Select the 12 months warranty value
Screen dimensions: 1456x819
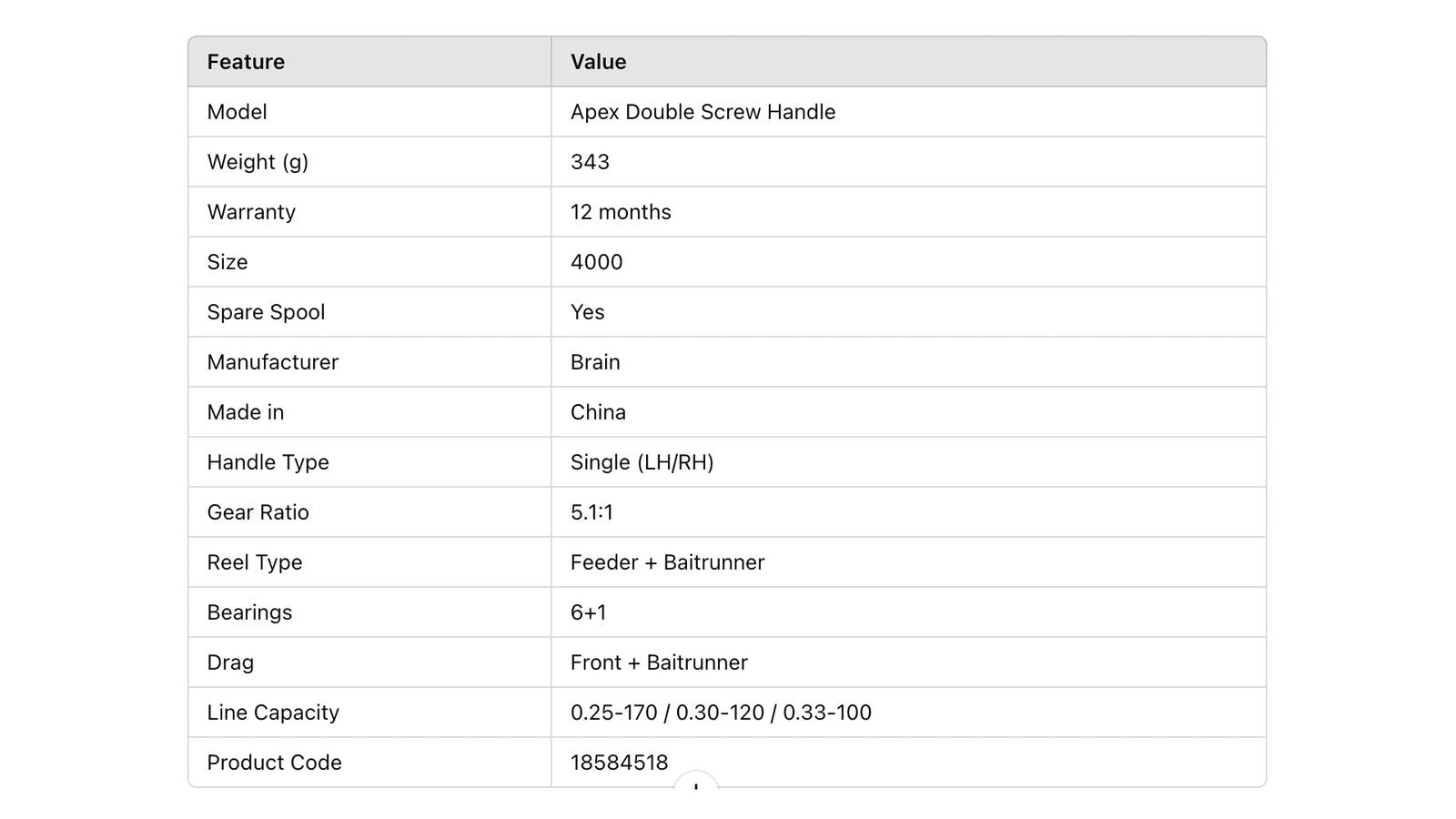pos(621,212)
